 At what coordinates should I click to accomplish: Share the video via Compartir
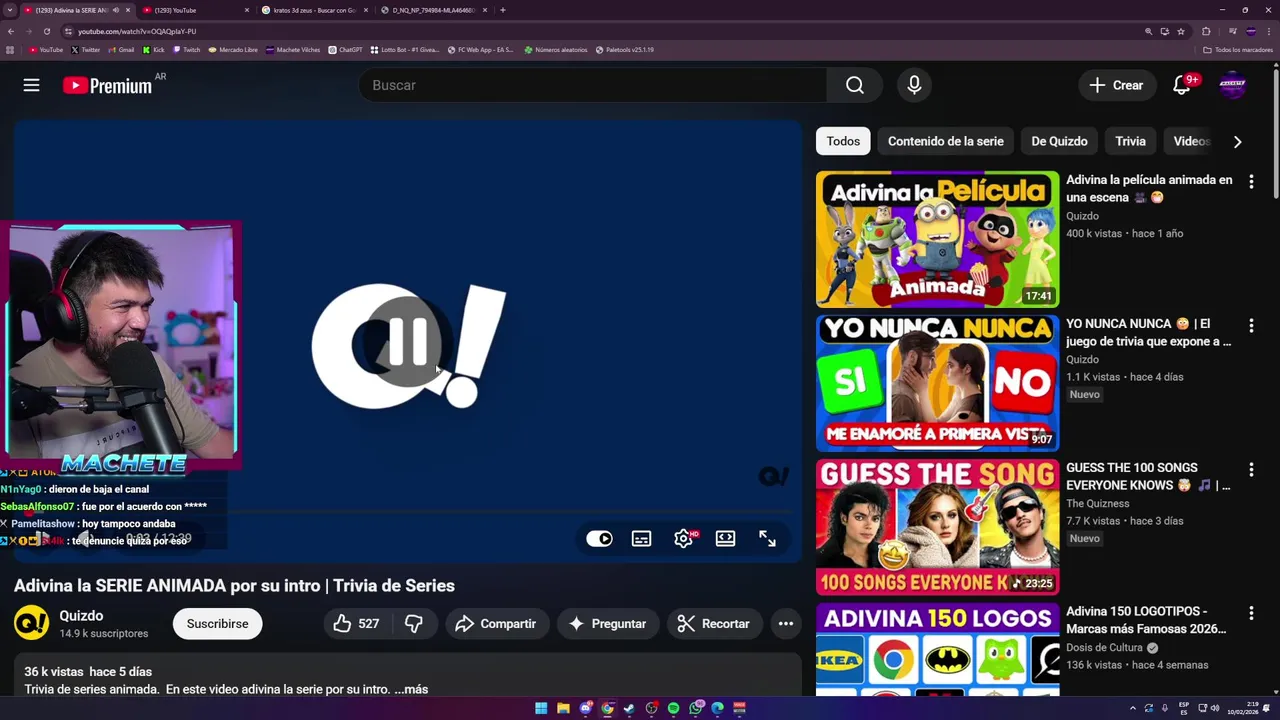[497, 623]
